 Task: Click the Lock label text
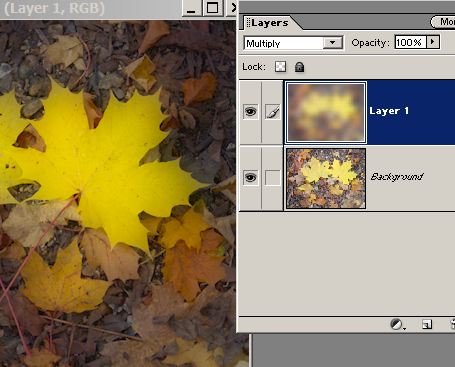(x=254, y=67)
